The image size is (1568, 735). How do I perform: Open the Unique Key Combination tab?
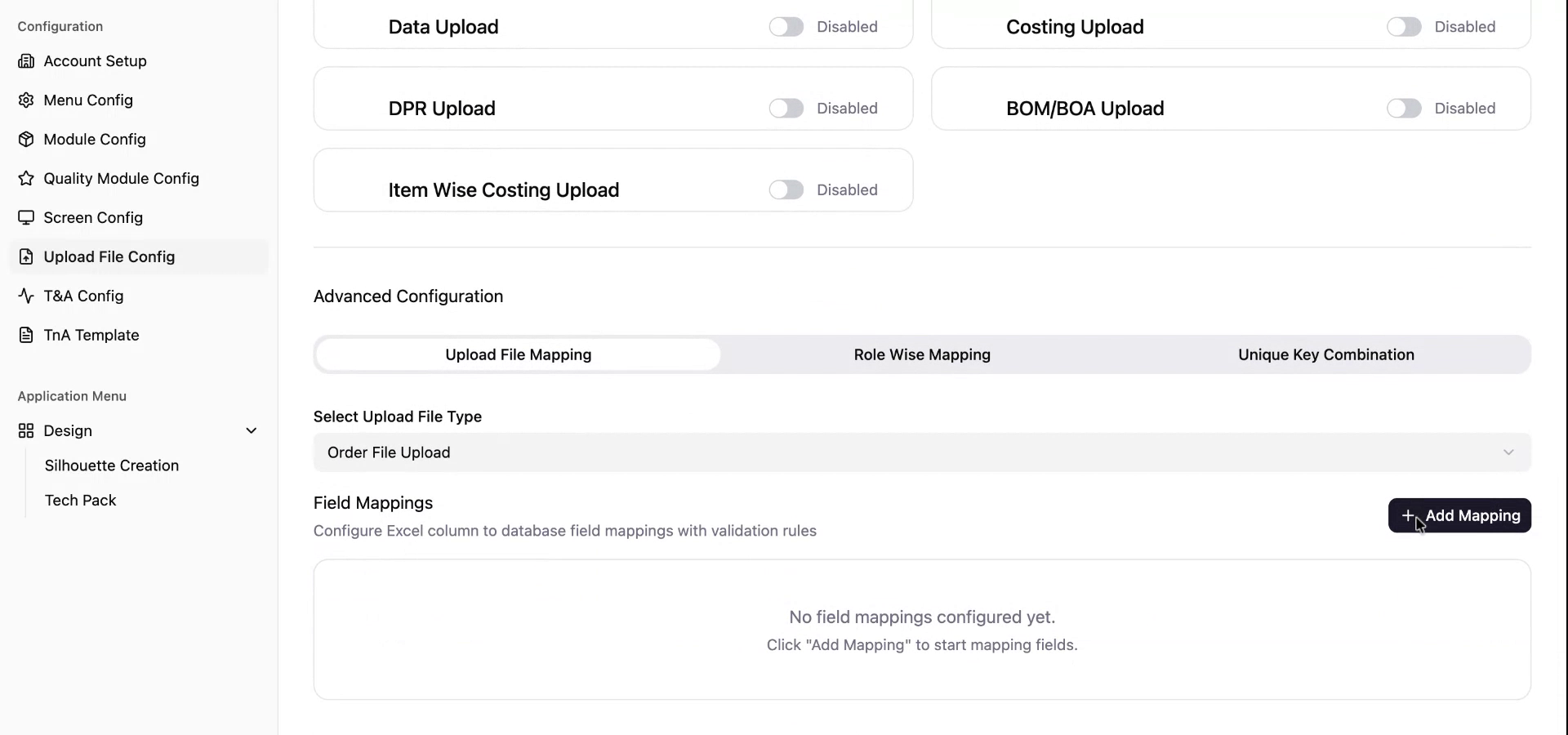click(x=1325, y=355)
